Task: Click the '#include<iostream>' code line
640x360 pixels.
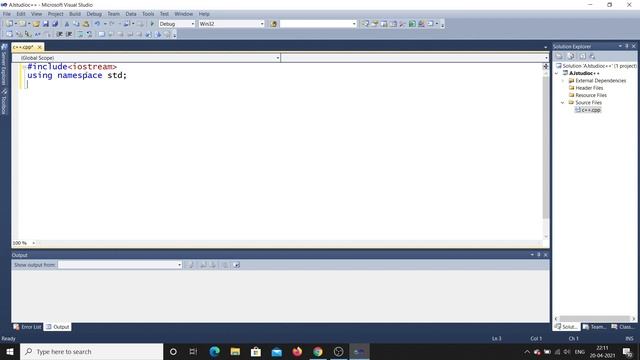Action: coord(72,67)
